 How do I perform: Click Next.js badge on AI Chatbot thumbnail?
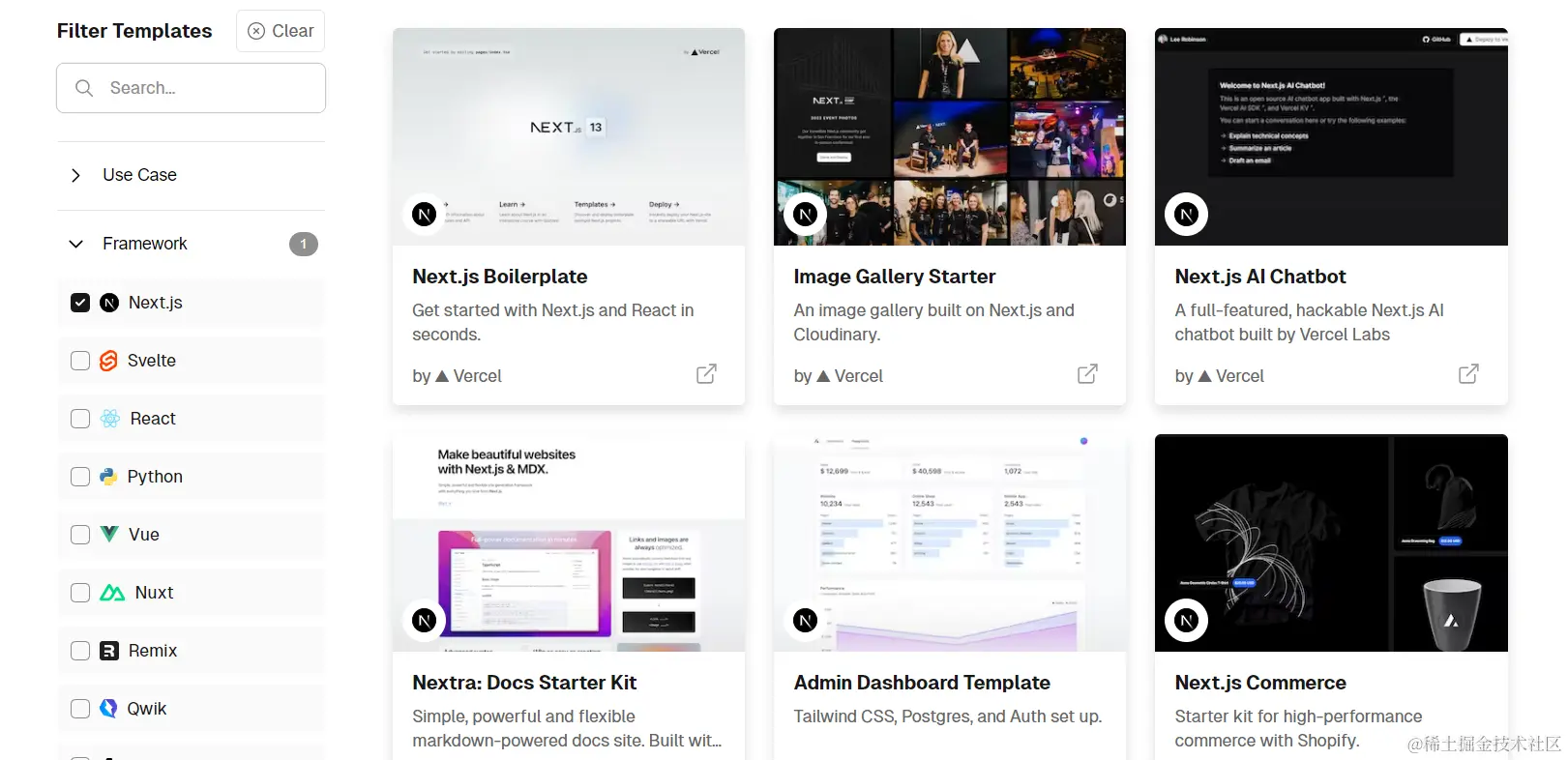(x=1186, y=215)
